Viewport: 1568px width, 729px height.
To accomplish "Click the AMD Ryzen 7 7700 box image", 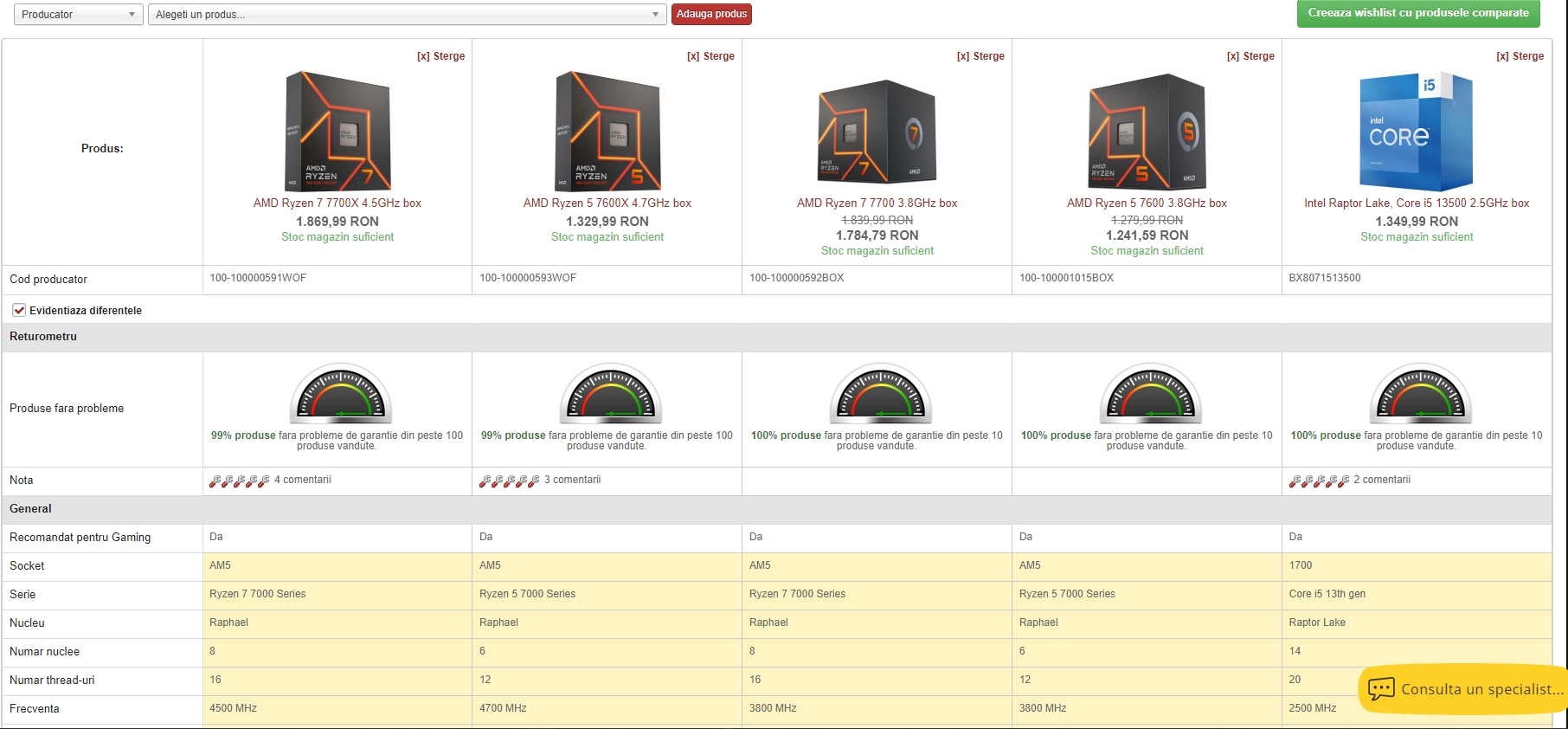I will [x=877, y=131].
